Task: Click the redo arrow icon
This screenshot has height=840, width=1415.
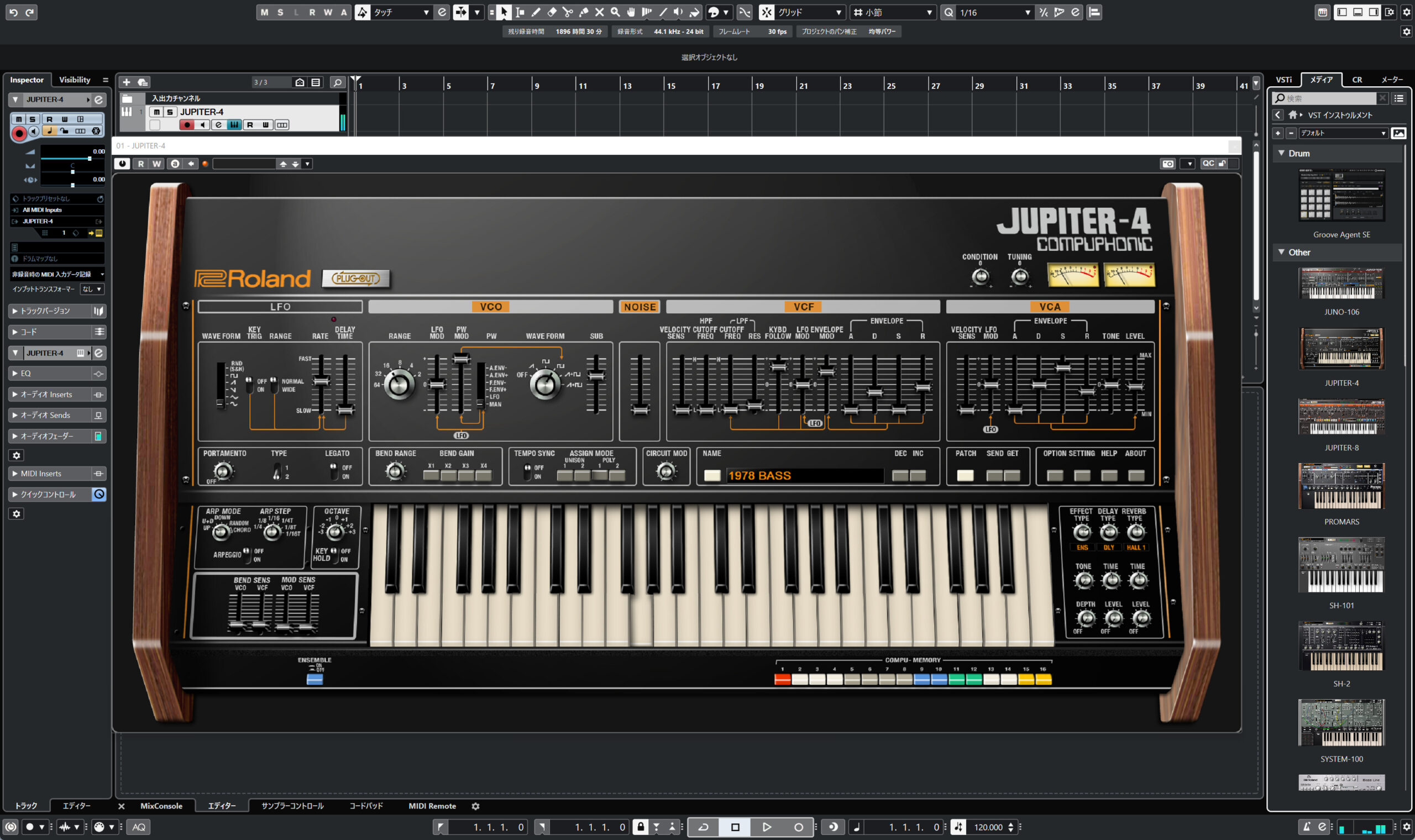Action: [29, 12]
